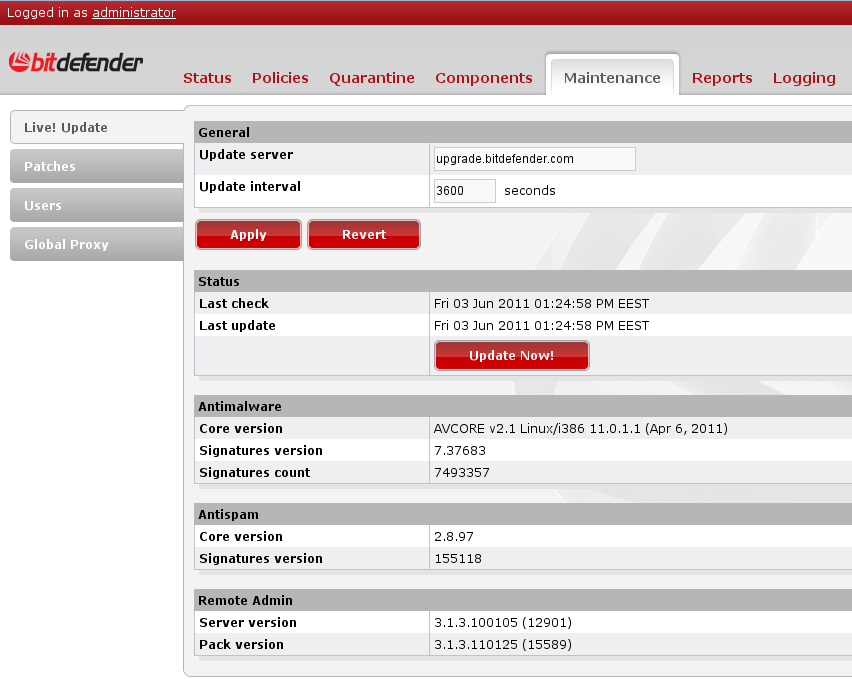The width and height of the screenshot is (852, 679).
Task: Click the Revert button
Action: 364,235
